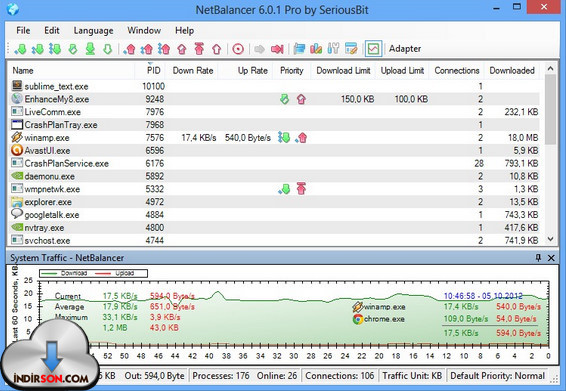Click the grey right arrow toolbar icon
Viewport: 566px width, 391px height.
(259, 49)
